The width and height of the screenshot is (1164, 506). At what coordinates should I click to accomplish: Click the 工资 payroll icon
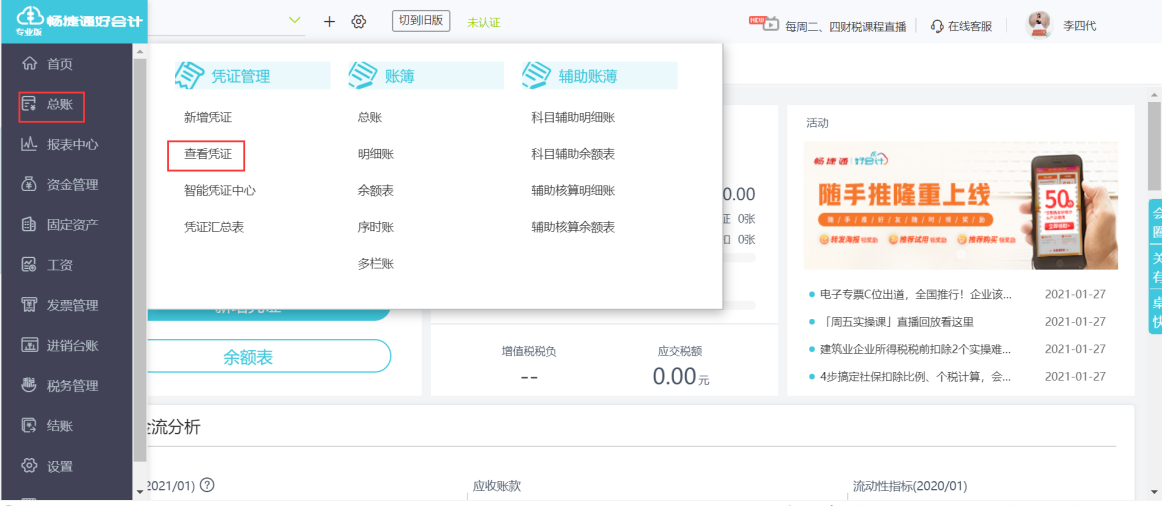point(30,265)
